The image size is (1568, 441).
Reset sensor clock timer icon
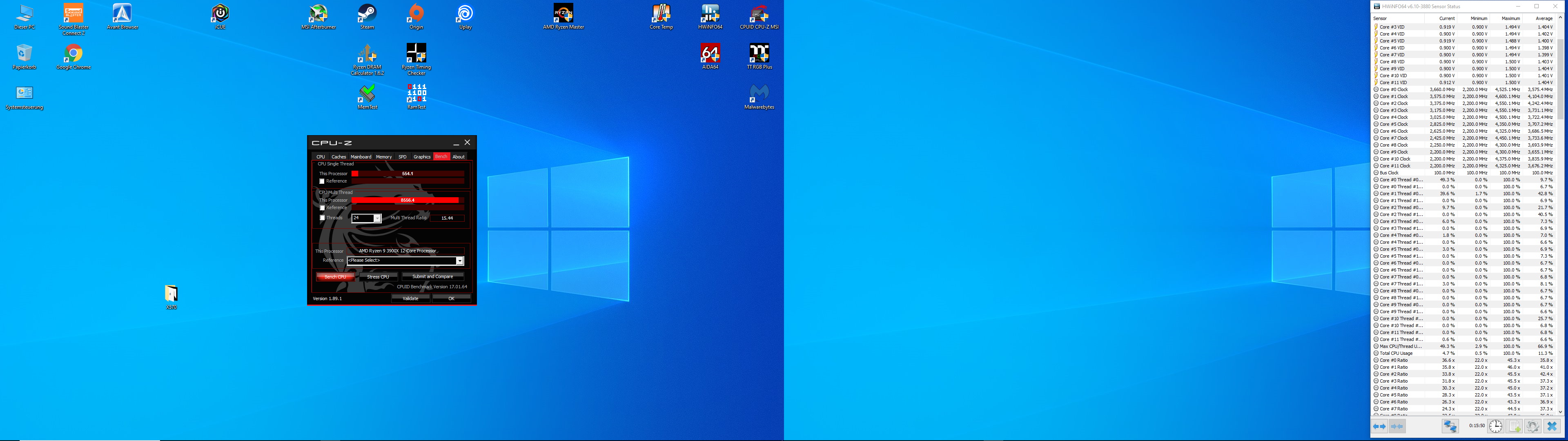pyautogui.click(x=1496, y=426)
